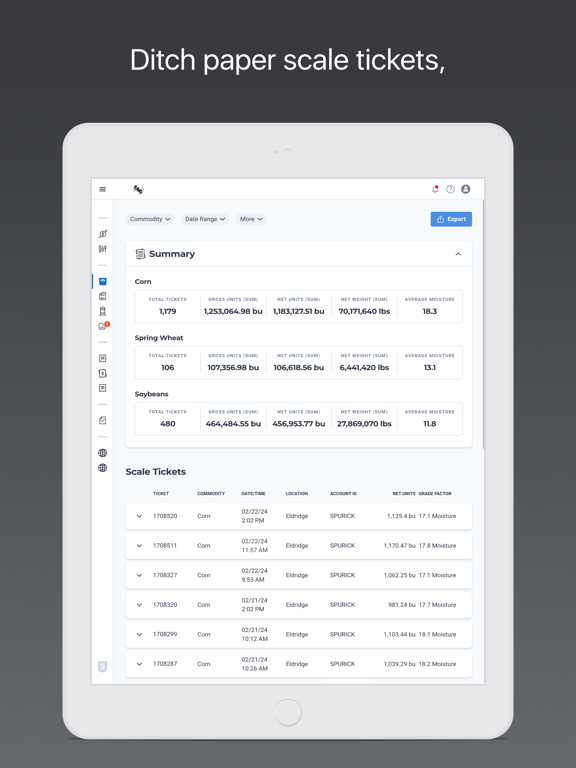Image resolution: width=576 pixels, height=768 pixels.
Task: Click the TICKET column header
Action: tap(161, 494)
